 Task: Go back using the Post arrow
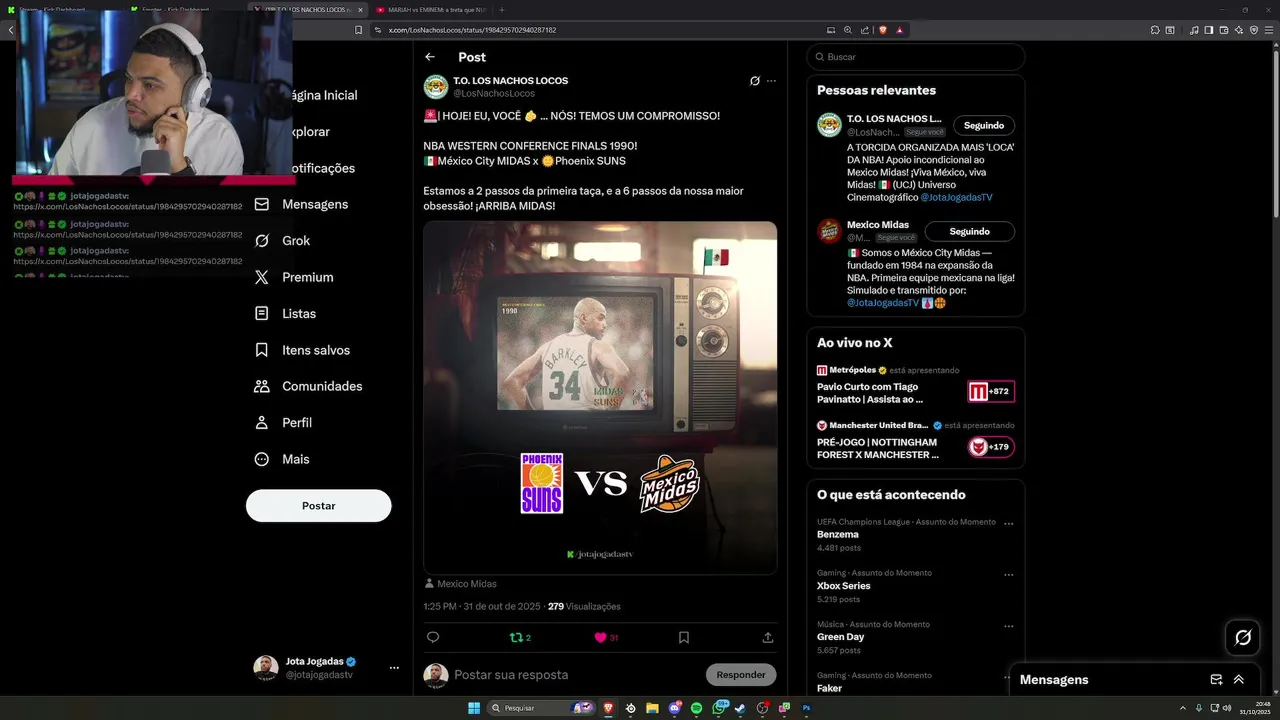tap(430, 57)
